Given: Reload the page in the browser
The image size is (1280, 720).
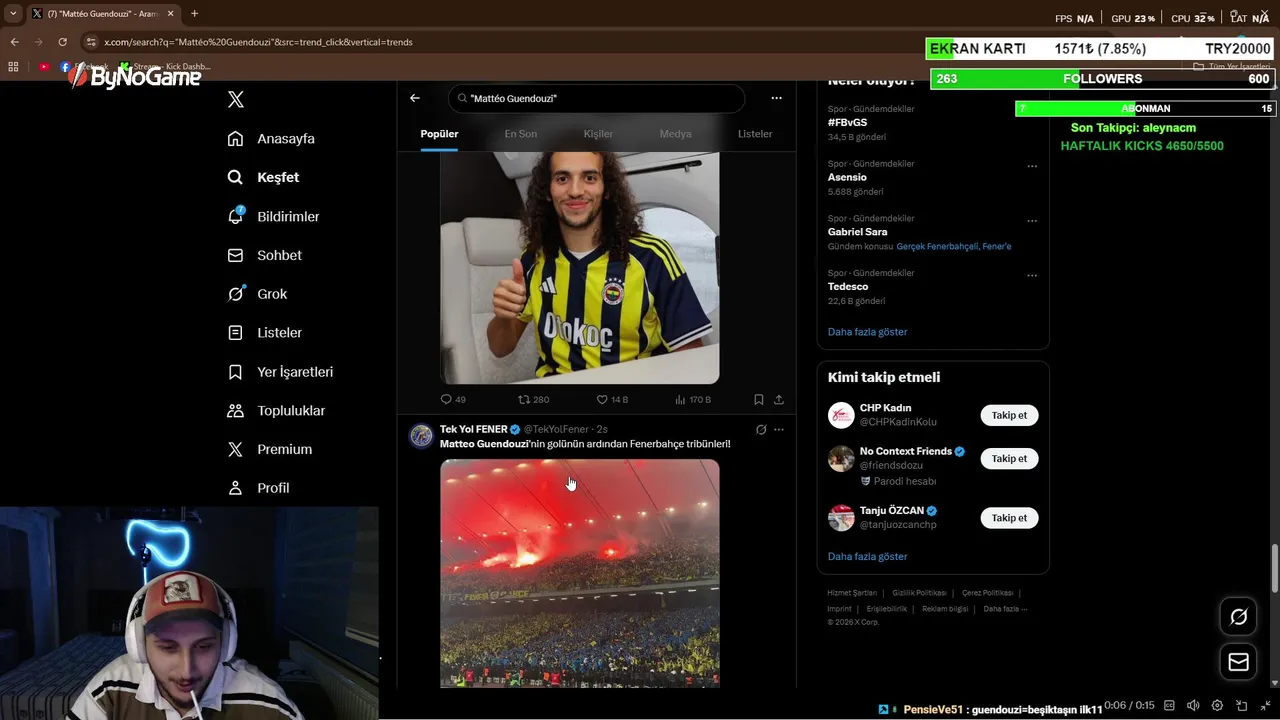Looking at the screenshot, I should [x=62, y=42].
